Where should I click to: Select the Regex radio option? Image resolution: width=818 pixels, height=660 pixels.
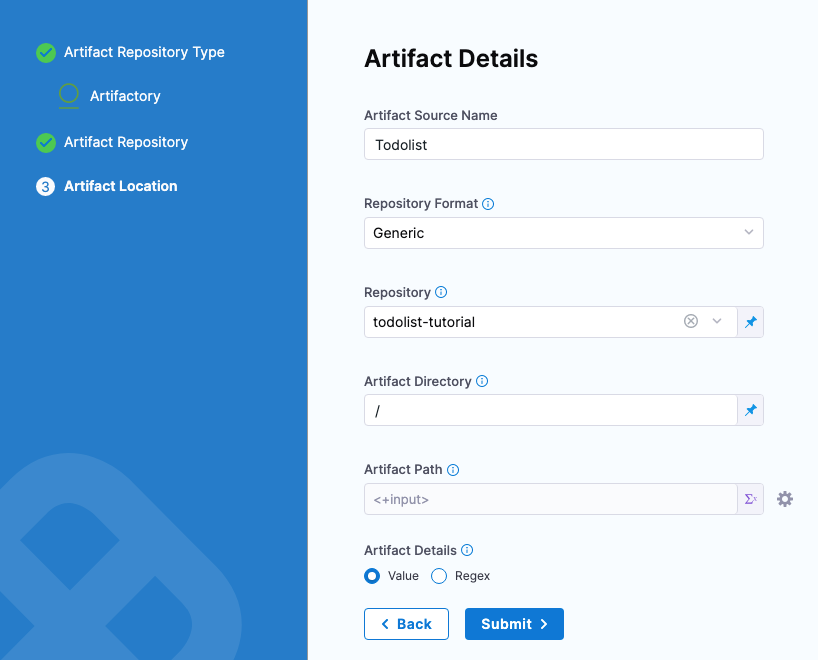pyautogui.click(x=438, y=576)
